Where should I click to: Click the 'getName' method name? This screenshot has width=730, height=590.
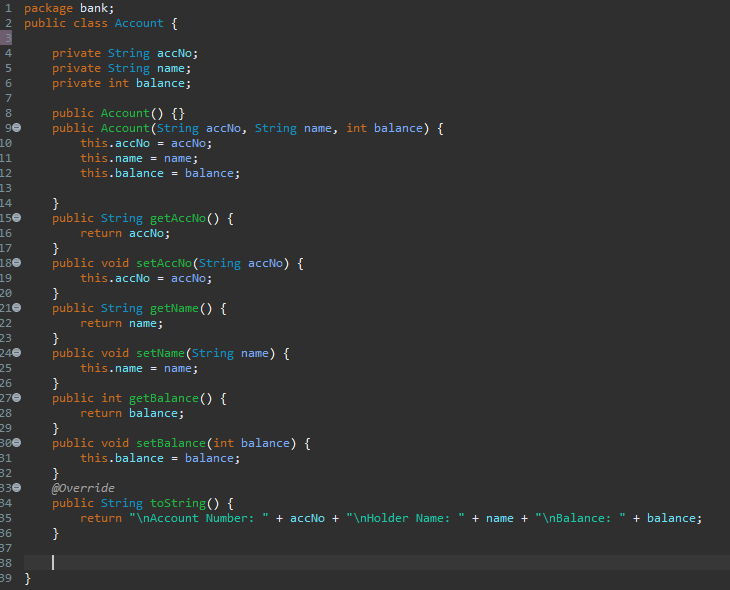pyautogui.click(x=174, y=308)
